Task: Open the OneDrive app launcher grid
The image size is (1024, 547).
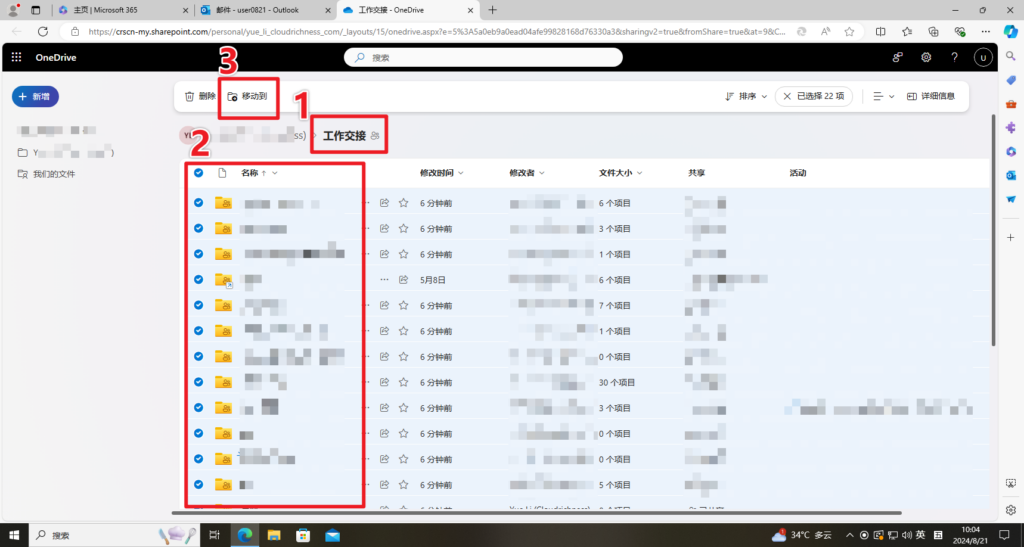Action: pos(16,58)
